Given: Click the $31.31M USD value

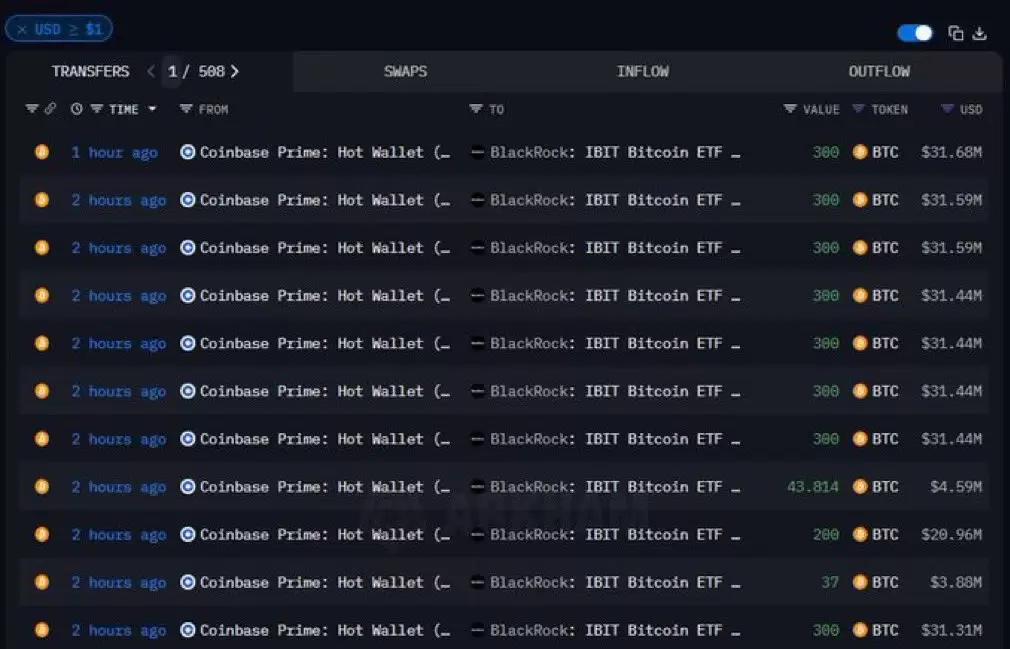Looking at the screenshot, I should coord(951,630).
